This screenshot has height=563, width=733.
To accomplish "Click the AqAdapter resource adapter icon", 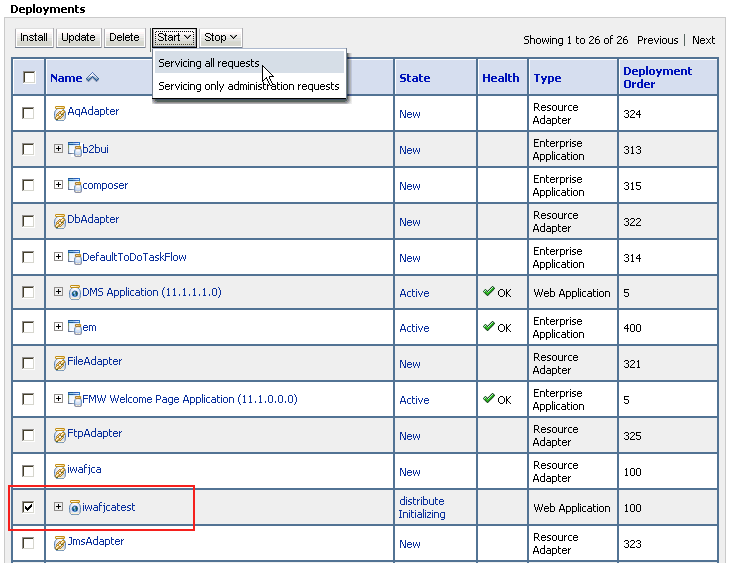I will pyautogui.click(x=59, y=113).
